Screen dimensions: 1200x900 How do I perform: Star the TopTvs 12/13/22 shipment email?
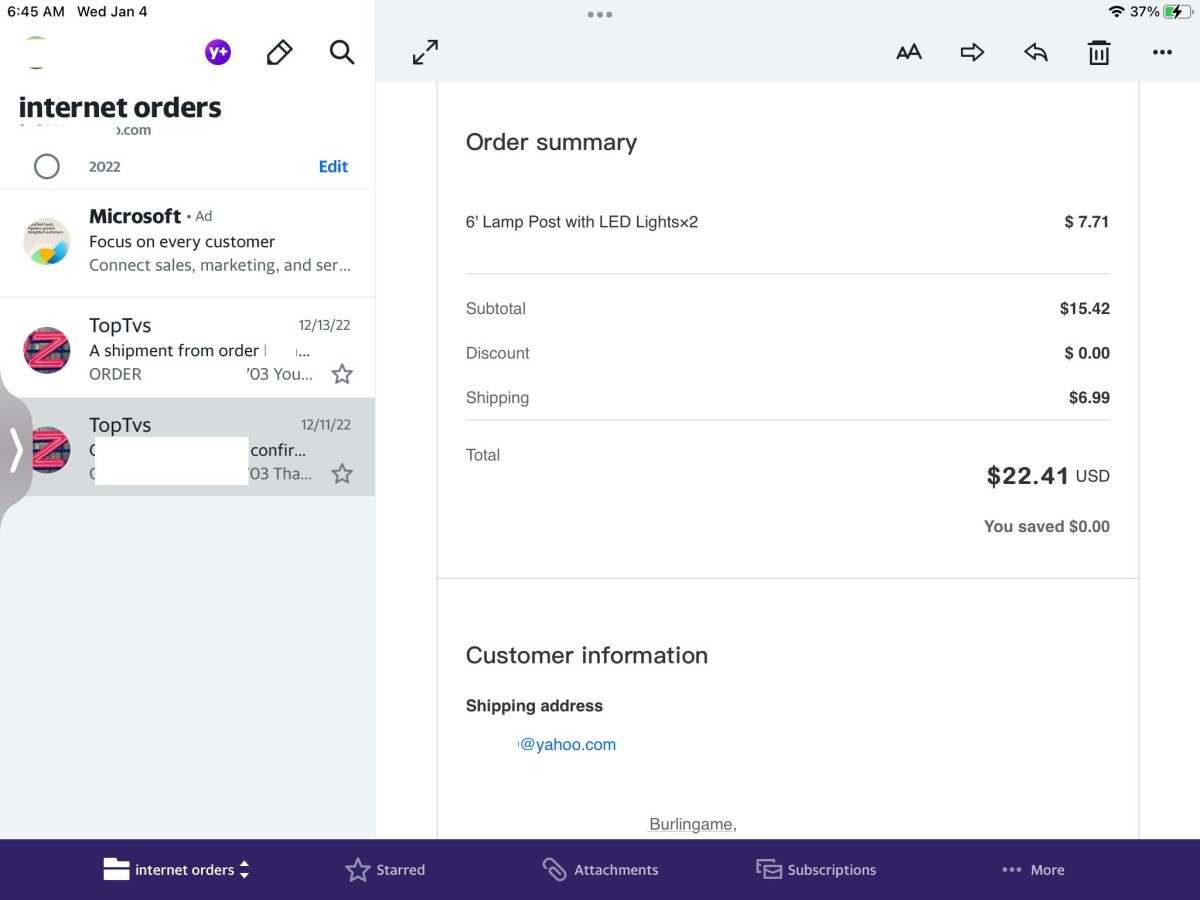tap(342, 374)
